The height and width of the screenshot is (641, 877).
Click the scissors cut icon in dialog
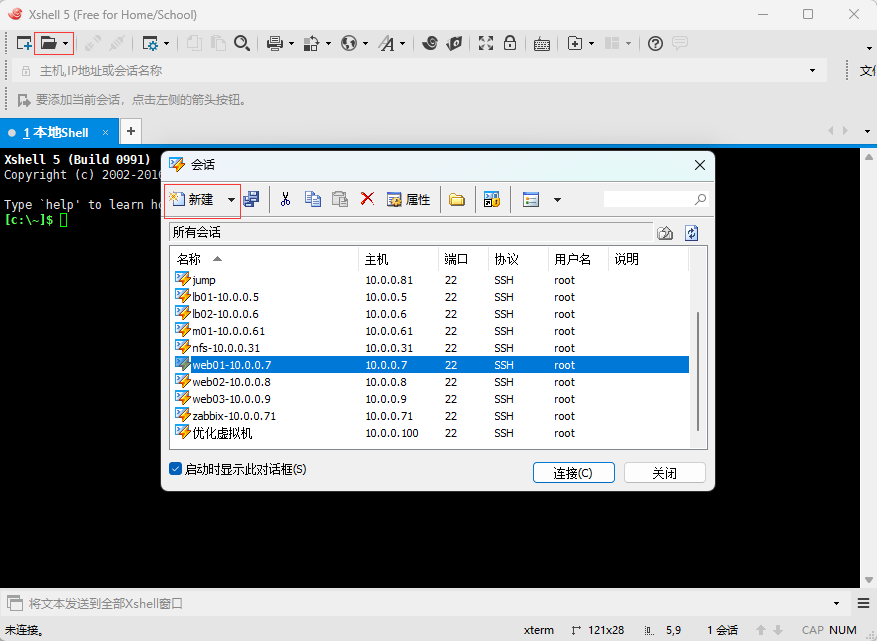pyautogui.click(x=285, y=199)
